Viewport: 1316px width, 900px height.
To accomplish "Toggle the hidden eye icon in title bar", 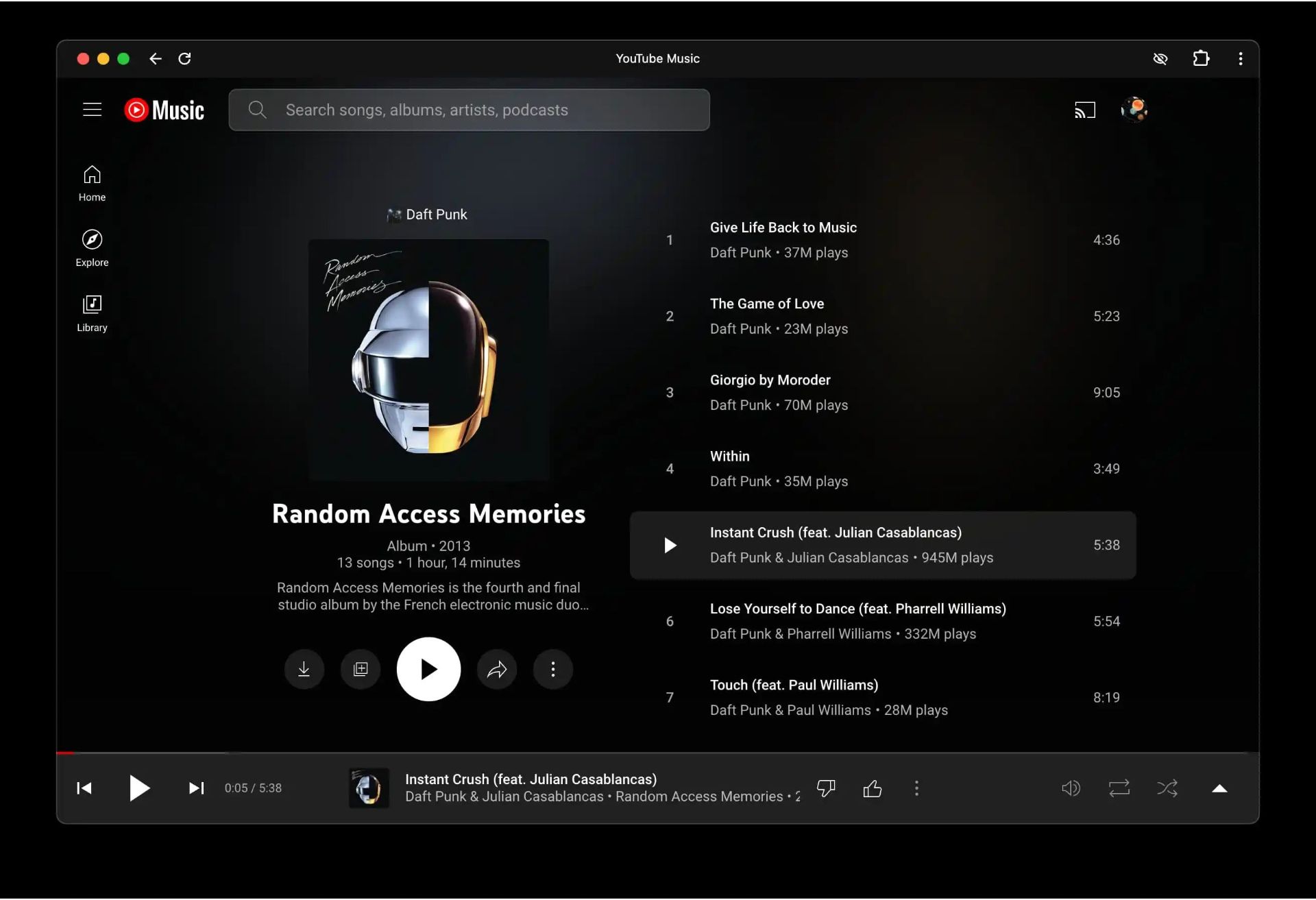I will click(1160, 59).
